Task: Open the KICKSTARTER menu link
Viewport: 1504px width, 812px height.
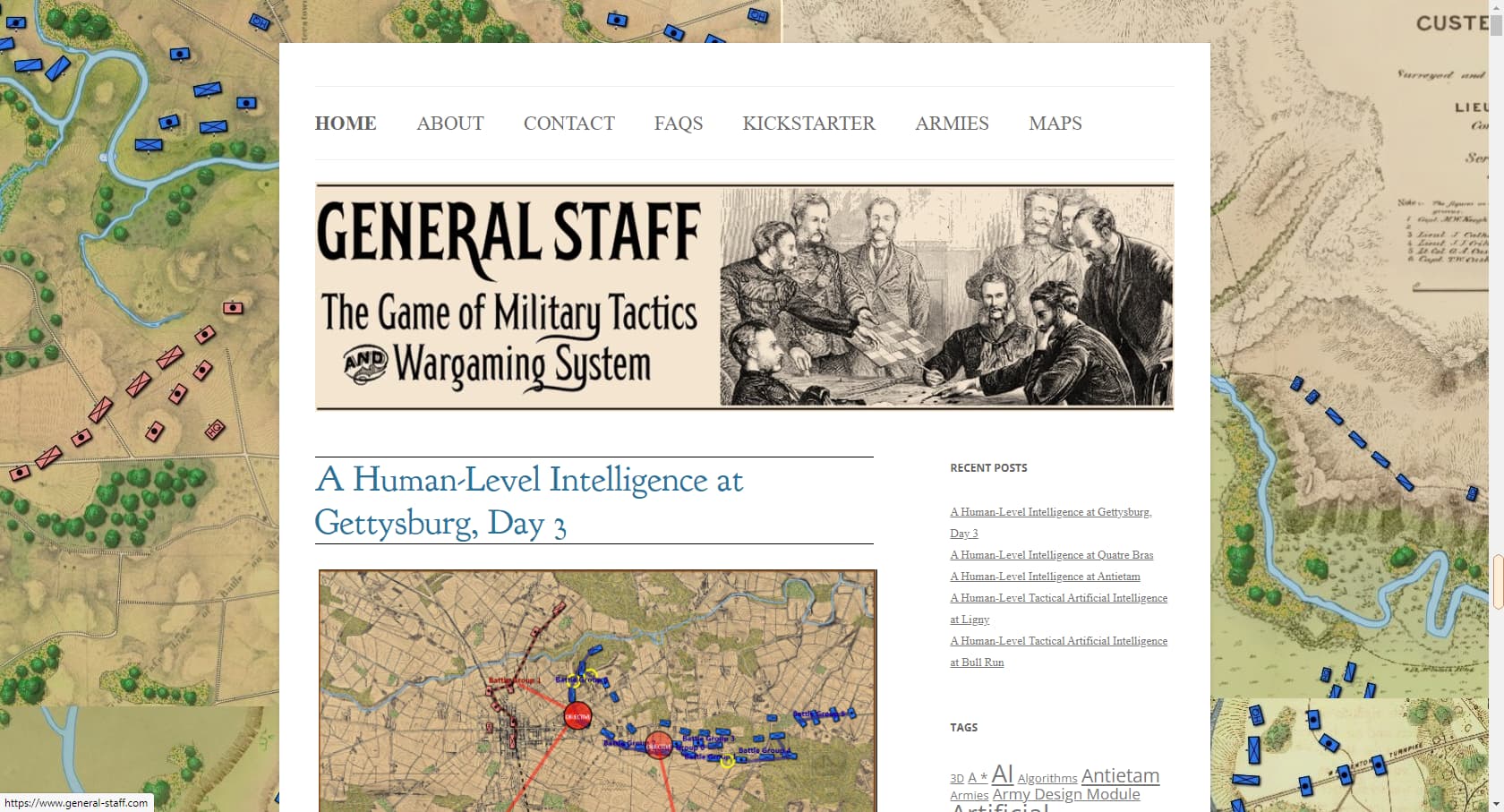Action: (x=809, y=124)
